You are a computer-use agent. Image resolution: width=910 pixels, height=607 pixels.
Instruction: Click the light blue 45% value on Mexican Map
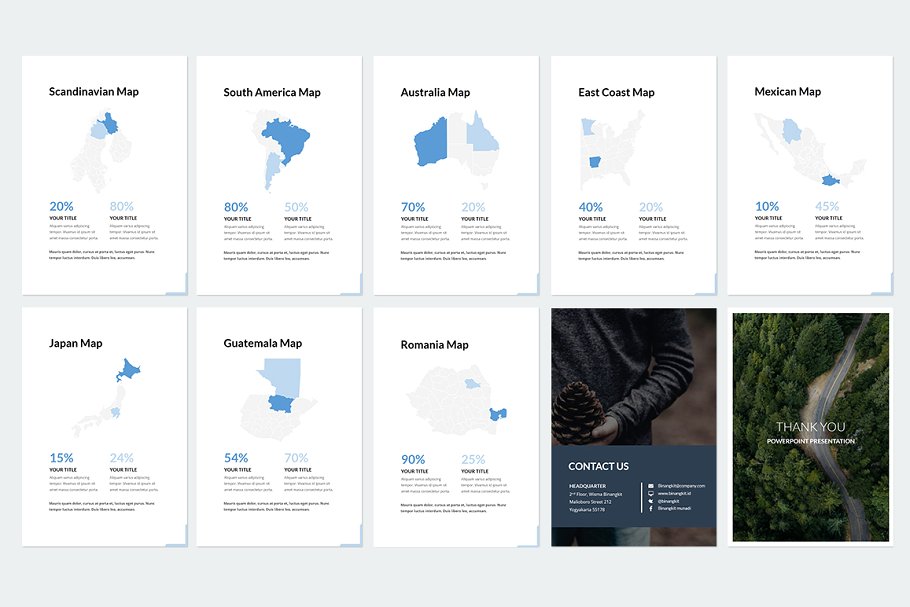pos(827,207)
